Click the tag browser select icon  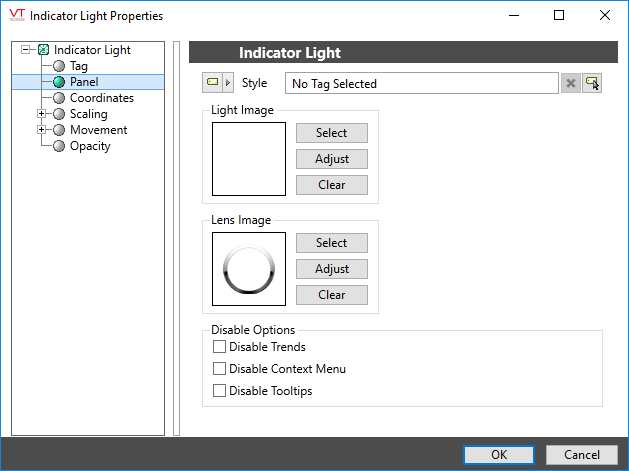(x=592, y=83)
